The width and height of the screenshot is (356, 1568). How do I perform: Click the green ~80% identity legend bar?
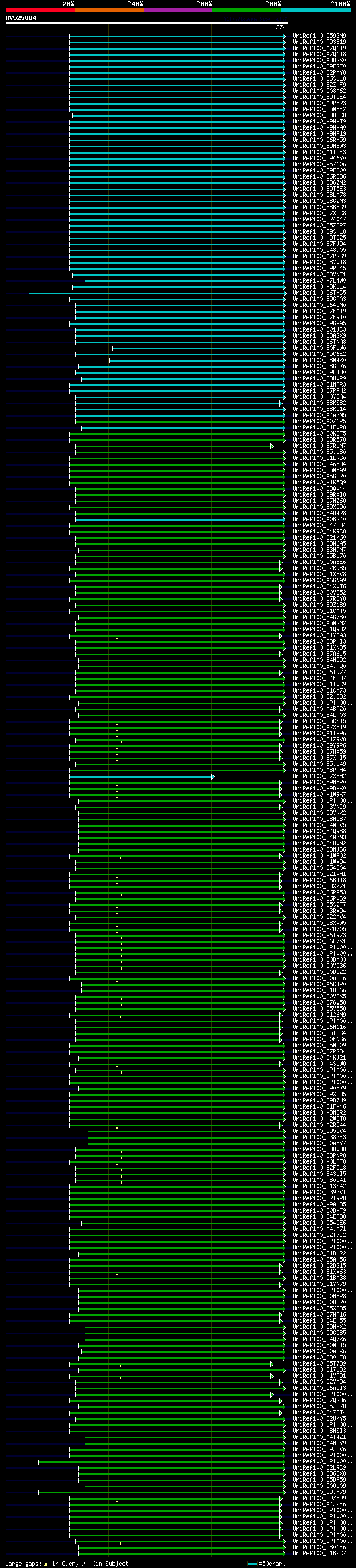[246, 10]
